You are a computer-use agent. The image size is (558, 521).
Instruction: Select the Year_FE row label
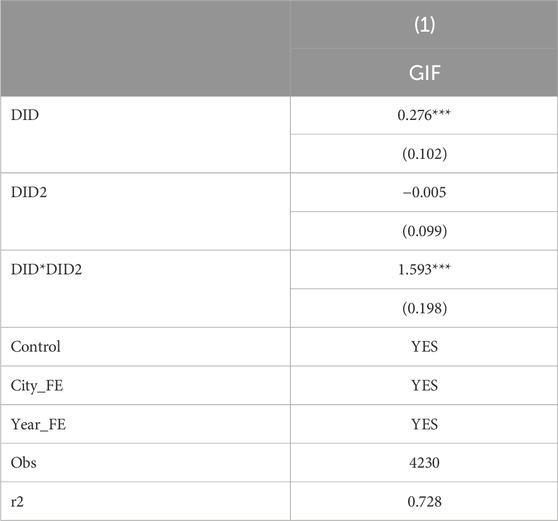[x=38, y=425]
